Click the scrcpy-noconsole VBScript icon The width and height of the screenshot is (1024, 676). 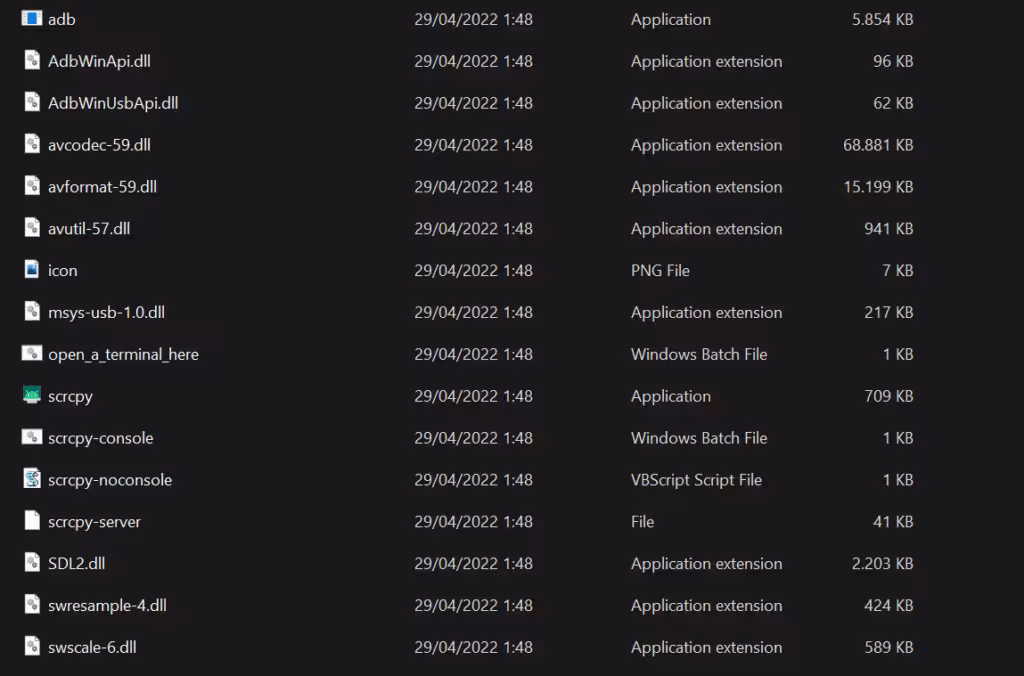coord(32,478)
